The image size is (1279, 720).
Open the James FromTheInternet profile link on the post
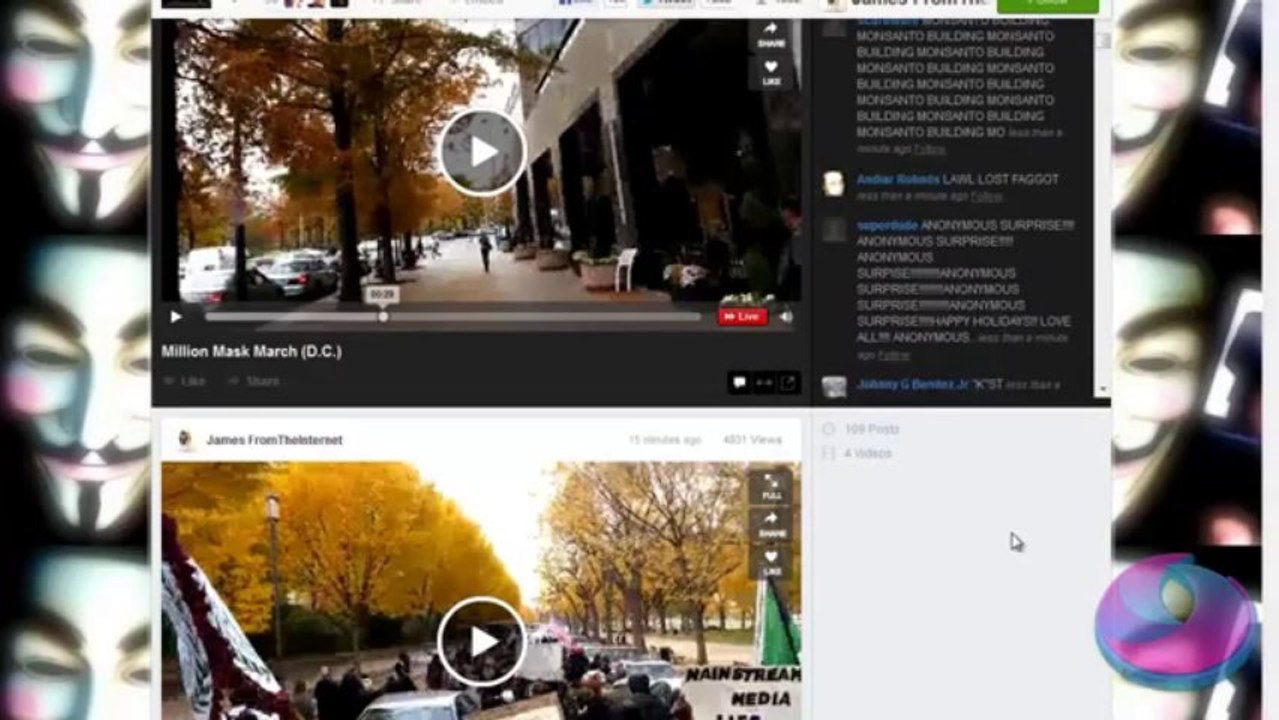274,440
